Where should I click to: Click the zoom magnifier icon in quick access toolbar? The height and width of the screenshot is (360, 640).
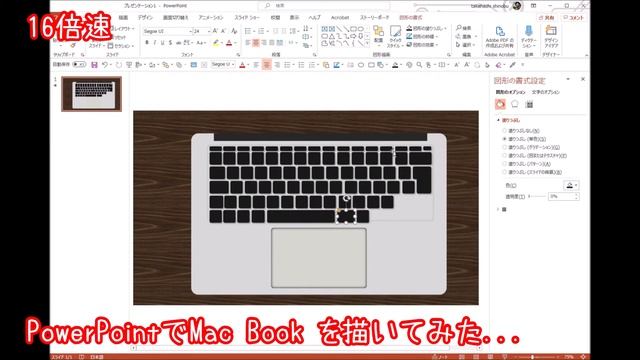click(419, 65)
